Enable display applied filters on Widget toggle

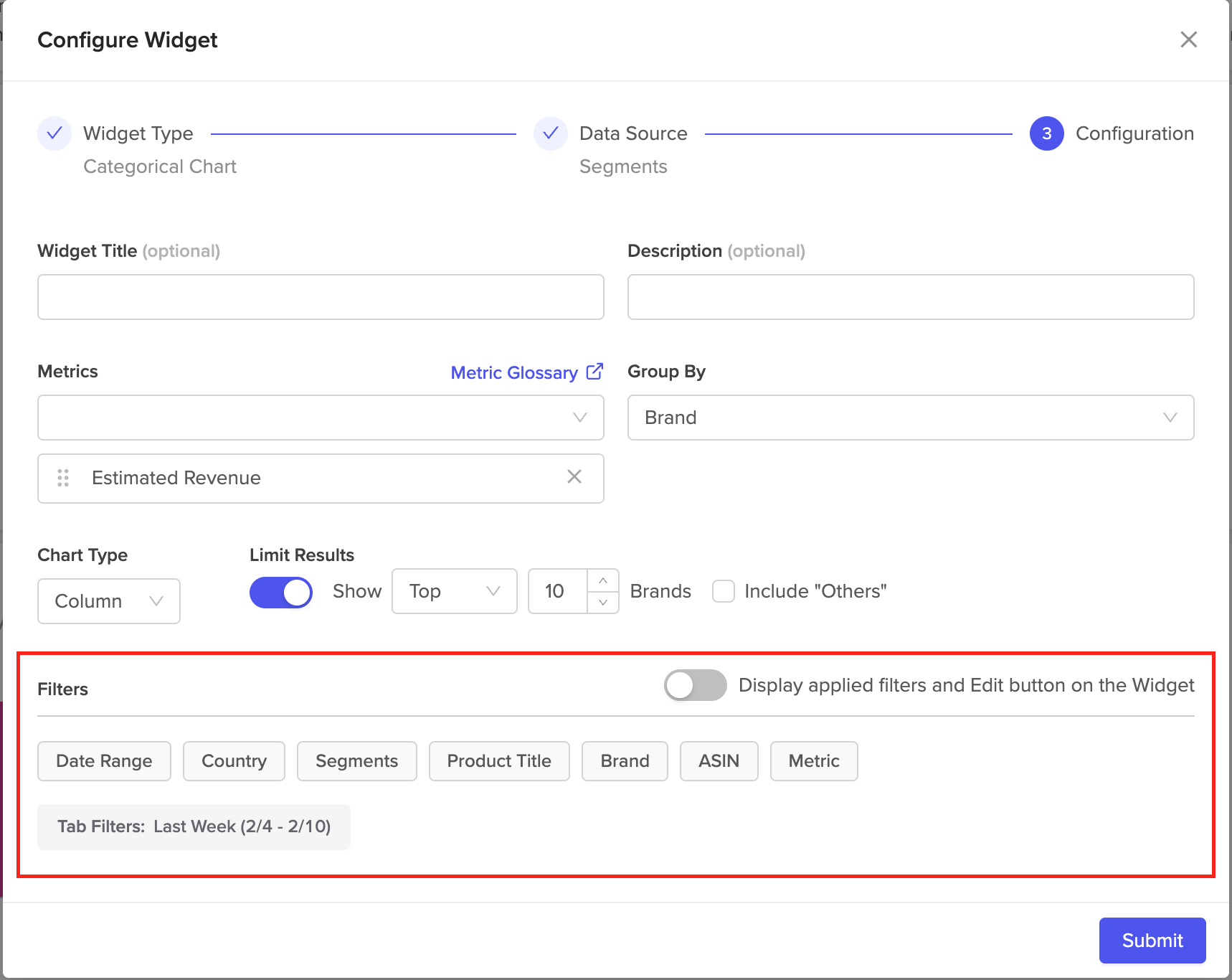pyautogui.click(x=695, y=685)
